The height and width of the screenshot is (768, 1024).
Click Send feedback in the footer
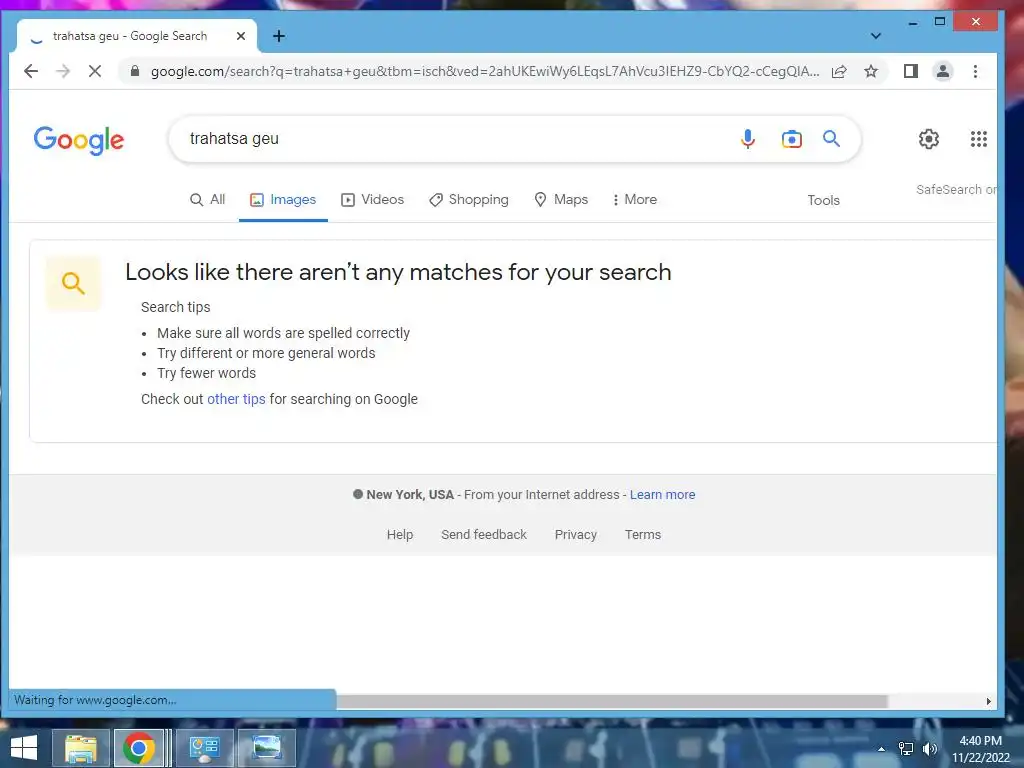pyautogui.click(x=484, y=535)
